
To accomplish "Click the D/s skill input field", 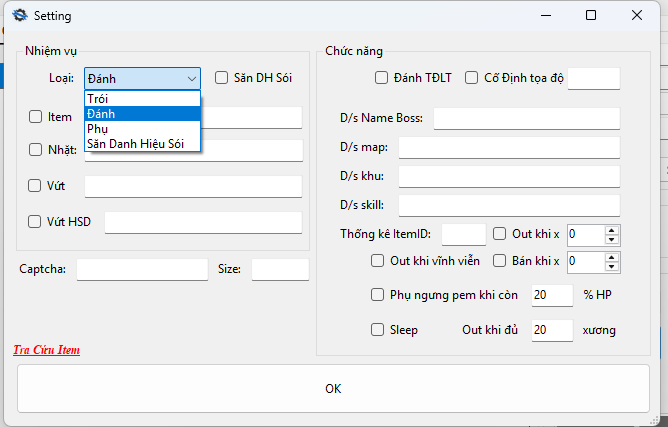I will pyautogui.click(x=509, y=206).
